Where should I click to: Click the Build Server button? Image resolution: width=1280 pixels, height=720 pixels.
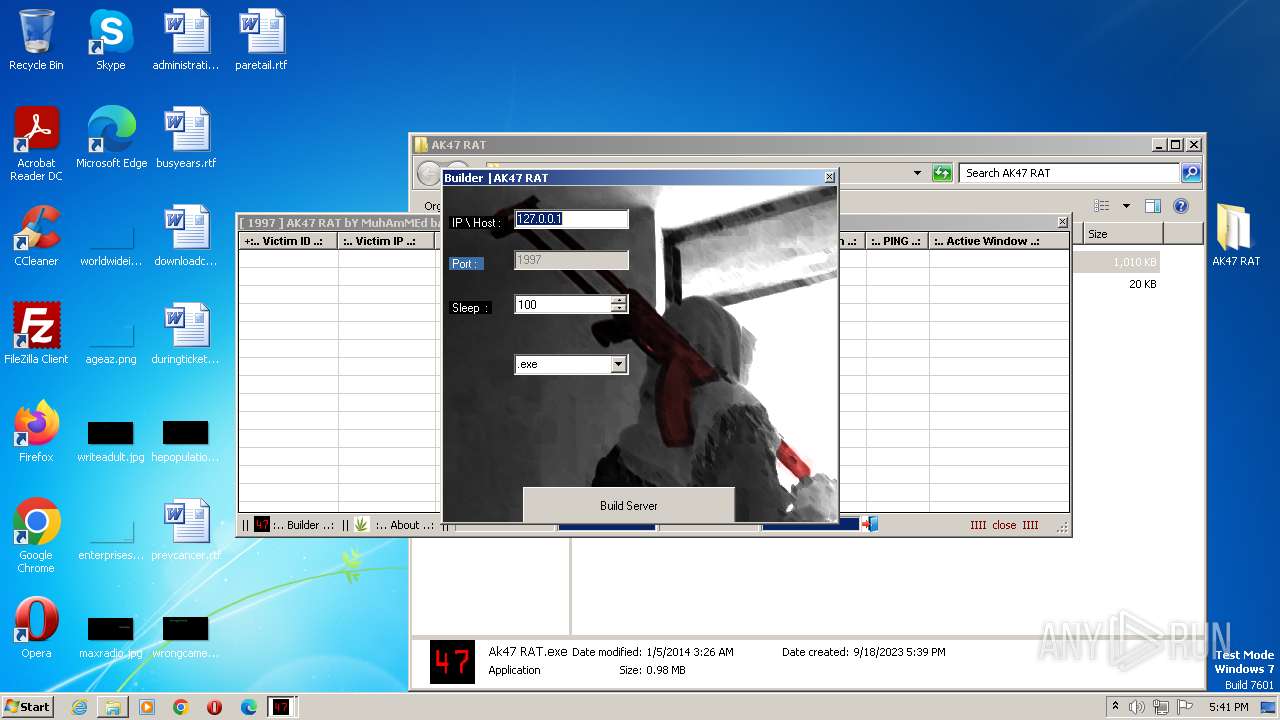pos(629,505)
